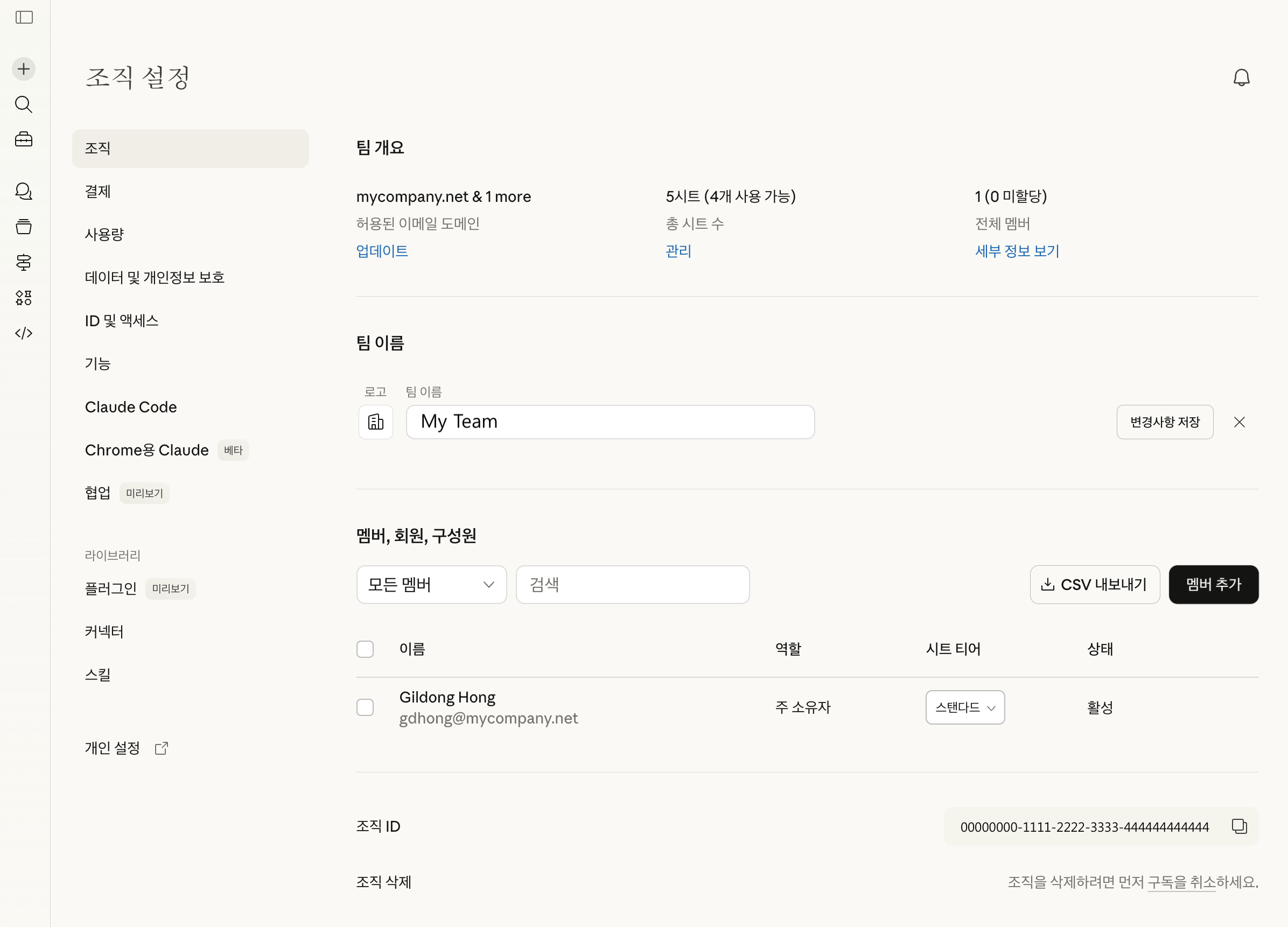Viewport: 1288px width, 927px height.
Task: Click the team logo building icon
Action: click(x=376, y=422)
